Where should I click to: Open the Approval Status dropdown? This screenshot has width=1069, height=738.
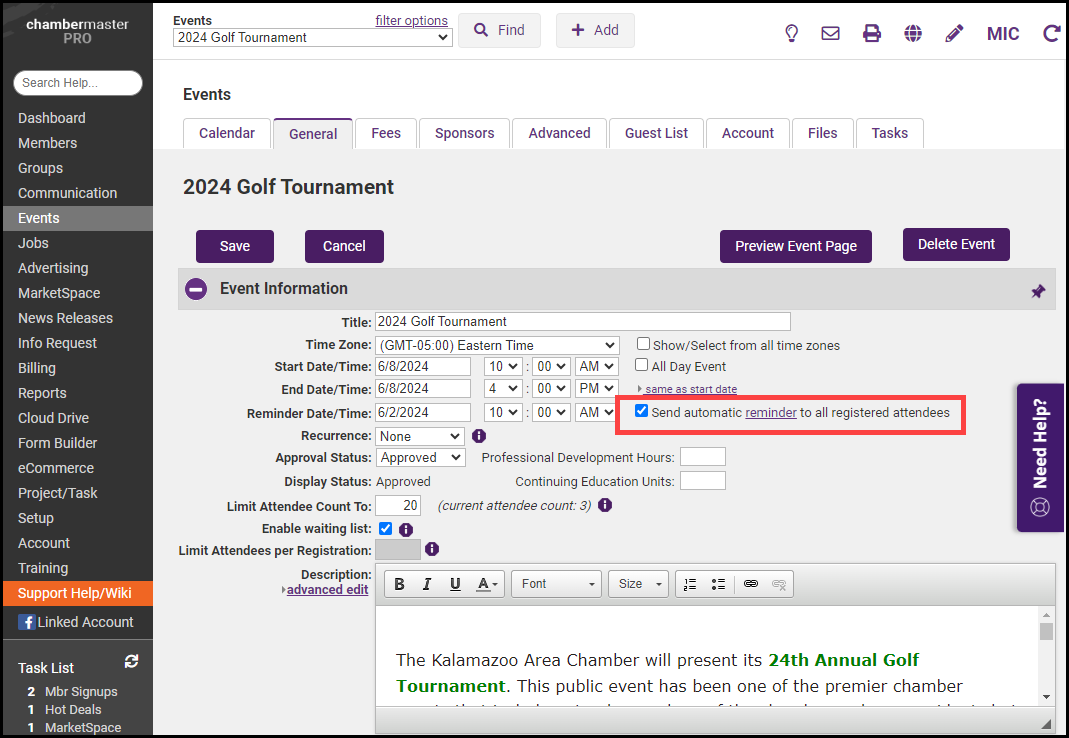click(420, 457)
